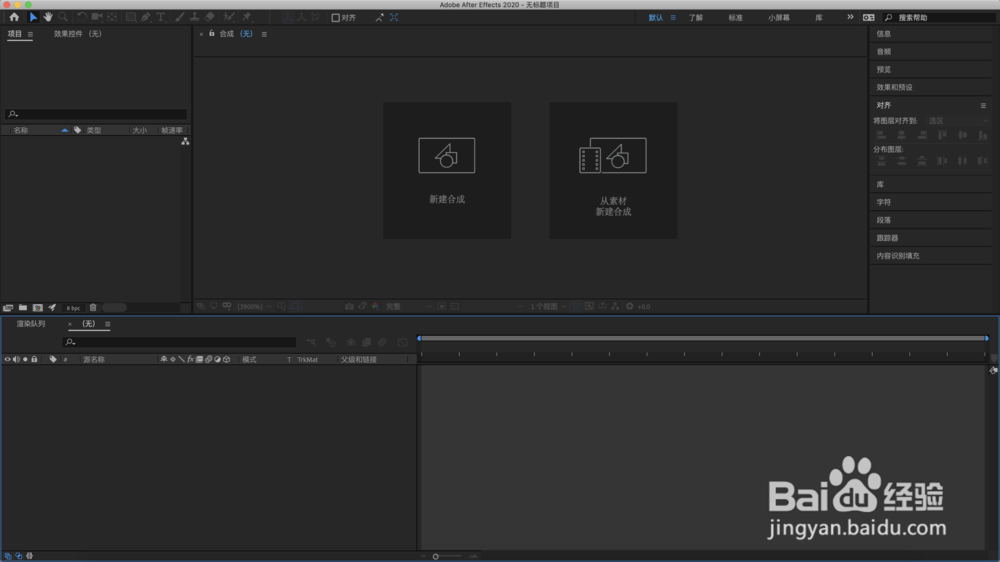Expand the workspace overflow chevron
Viewport: 1000px width, 562px height.
850,17
